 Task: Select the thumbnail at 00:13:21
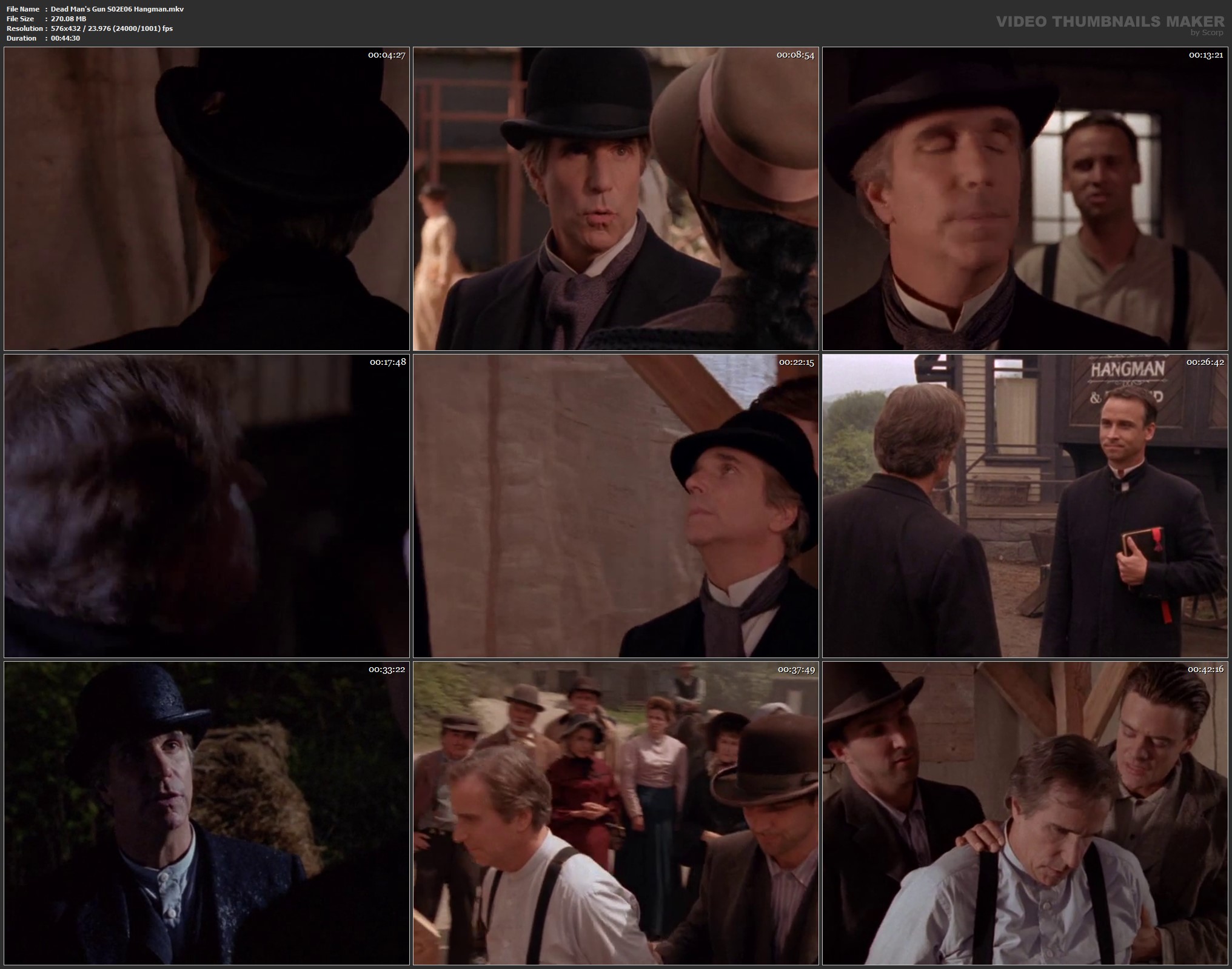pos(1025,199)
